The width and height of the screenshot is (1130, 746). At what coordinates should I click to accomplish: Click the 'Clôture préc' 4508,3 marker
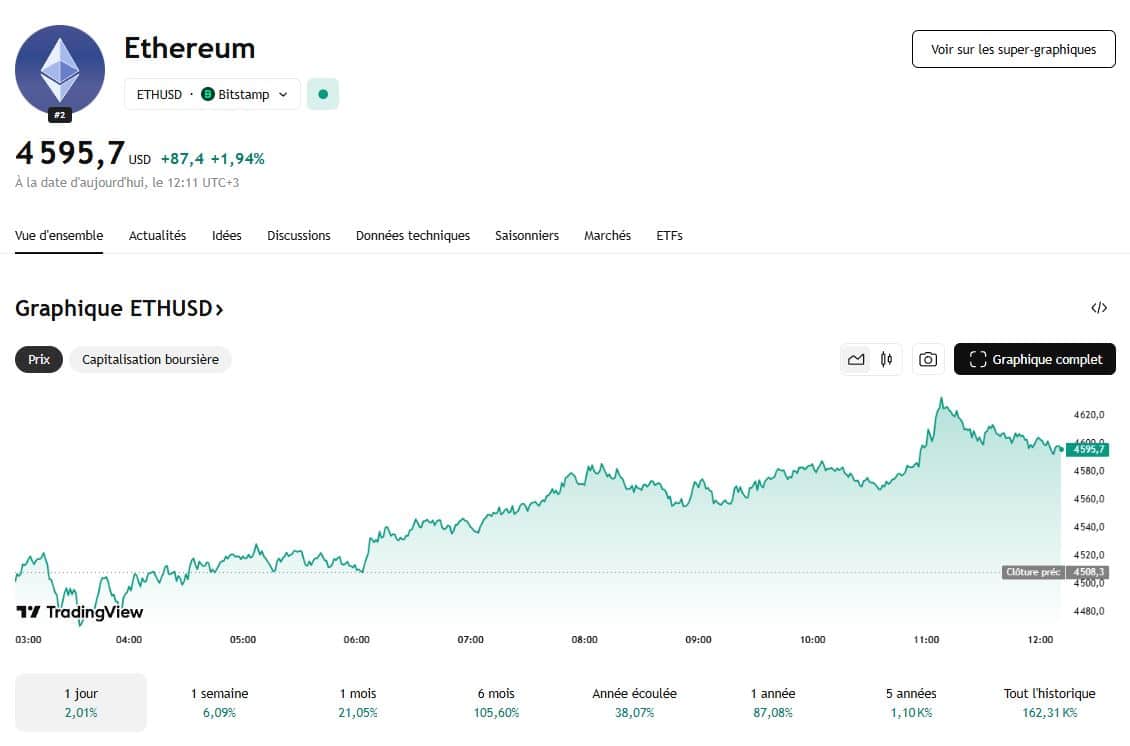point(1054,572)
